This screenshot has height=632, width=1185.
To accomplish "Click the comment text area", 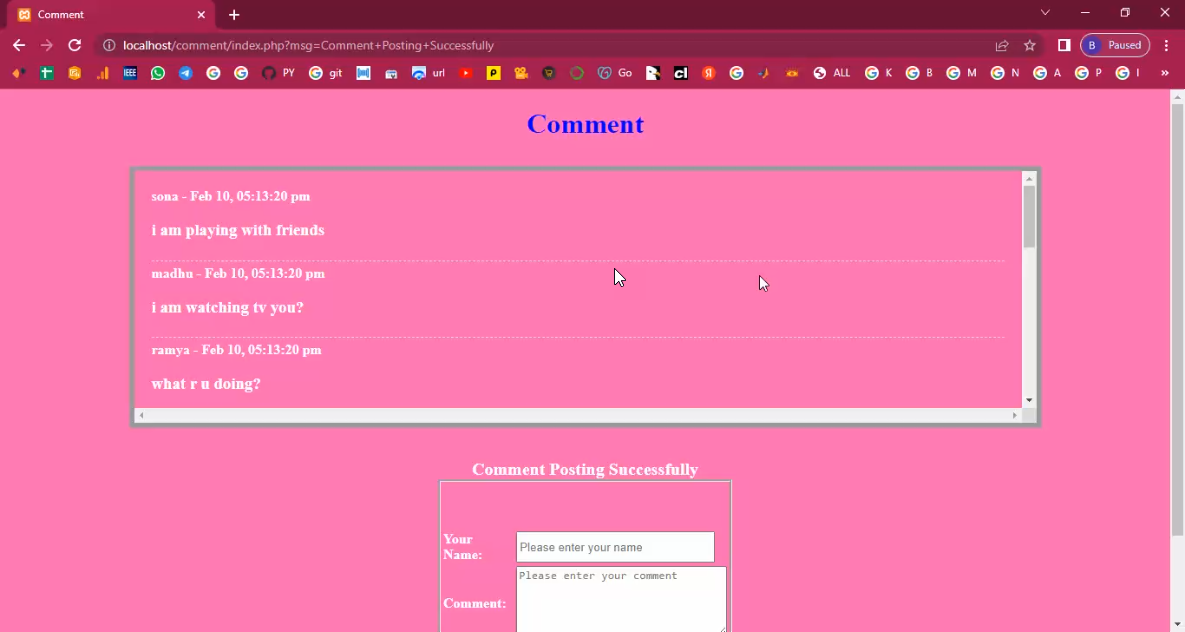I will (x=621, y=598).
